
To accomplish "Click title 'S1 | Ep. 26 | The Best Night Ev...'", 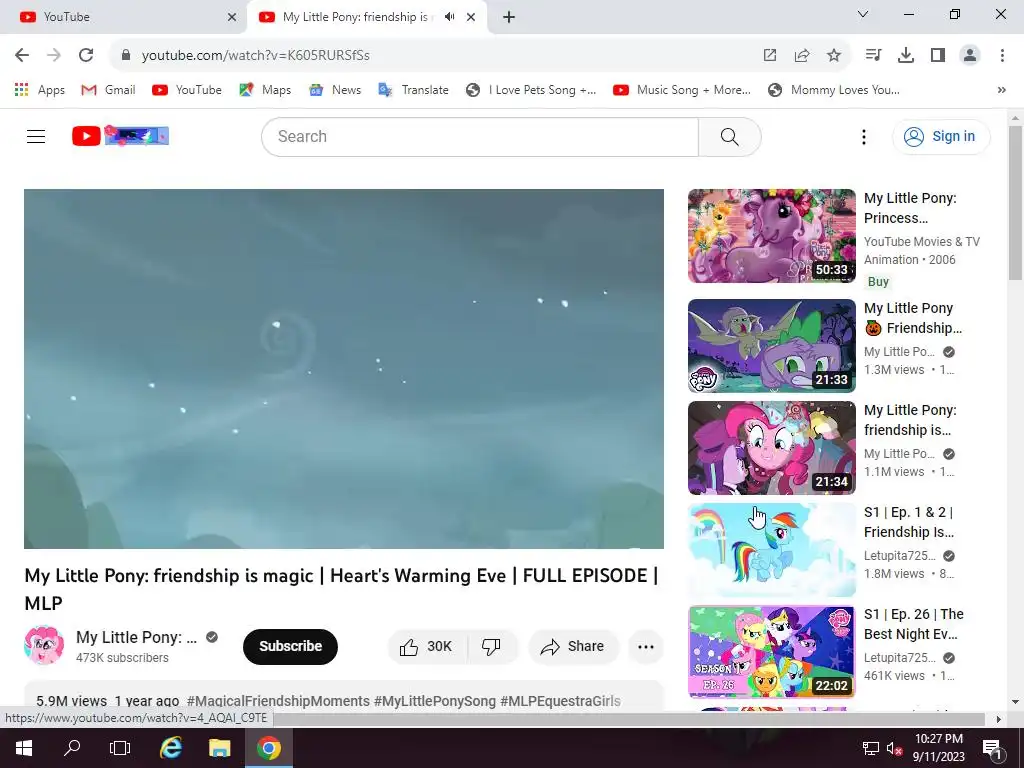I will 913,624.
